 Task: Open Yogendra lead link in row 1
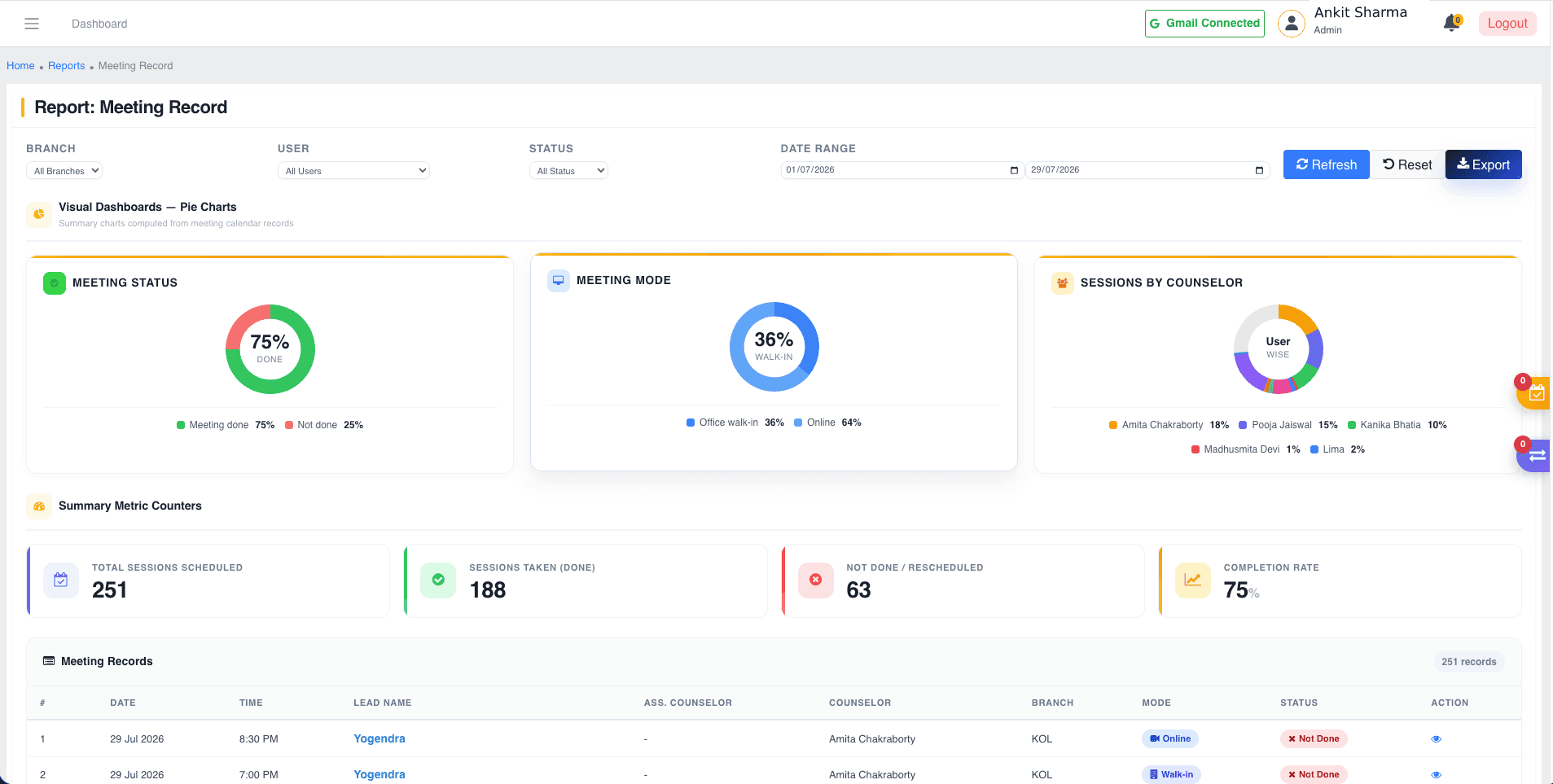(379, 739)
